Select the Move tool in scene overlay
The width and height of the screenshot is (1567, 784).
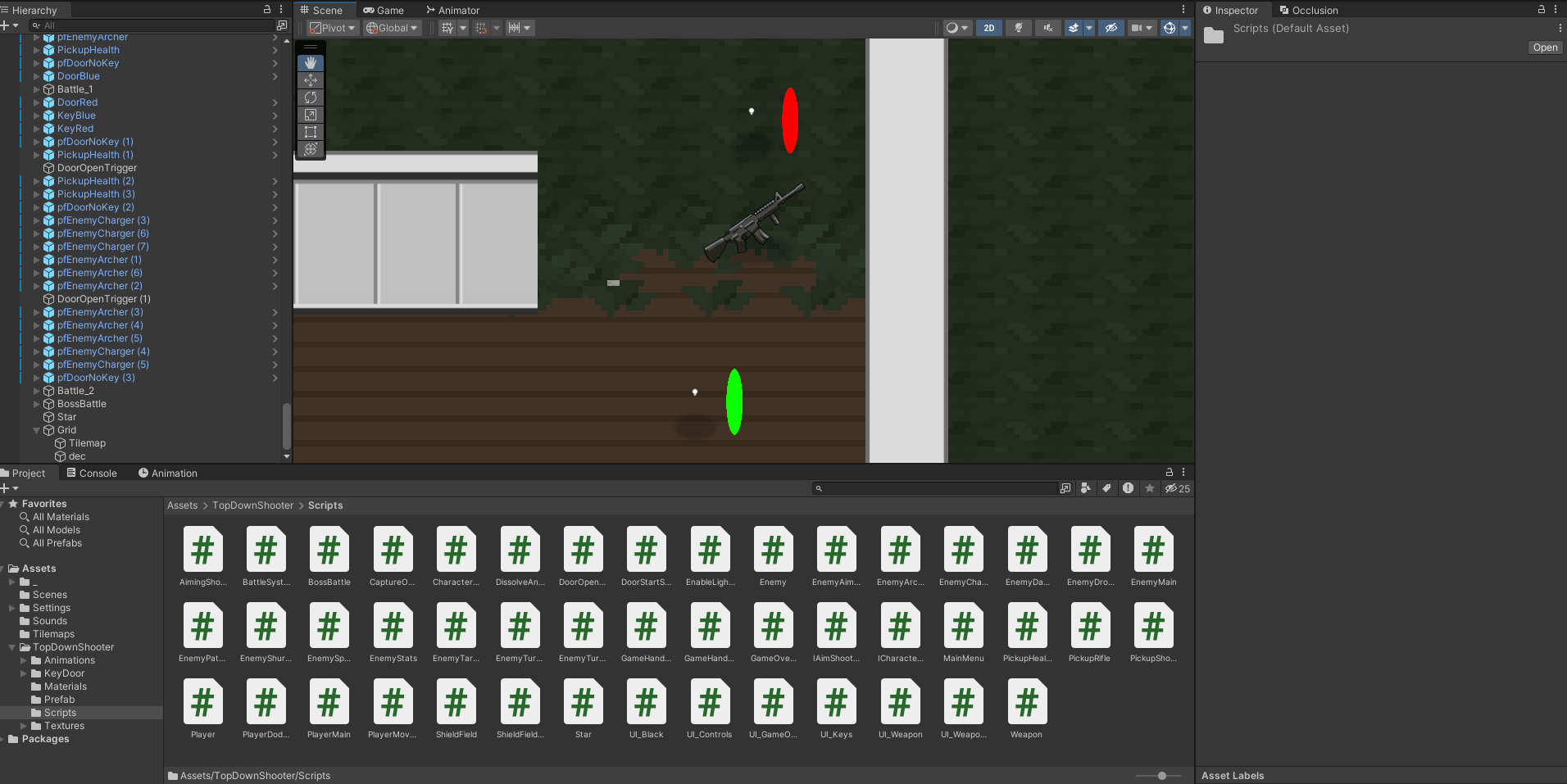[311, 80]
